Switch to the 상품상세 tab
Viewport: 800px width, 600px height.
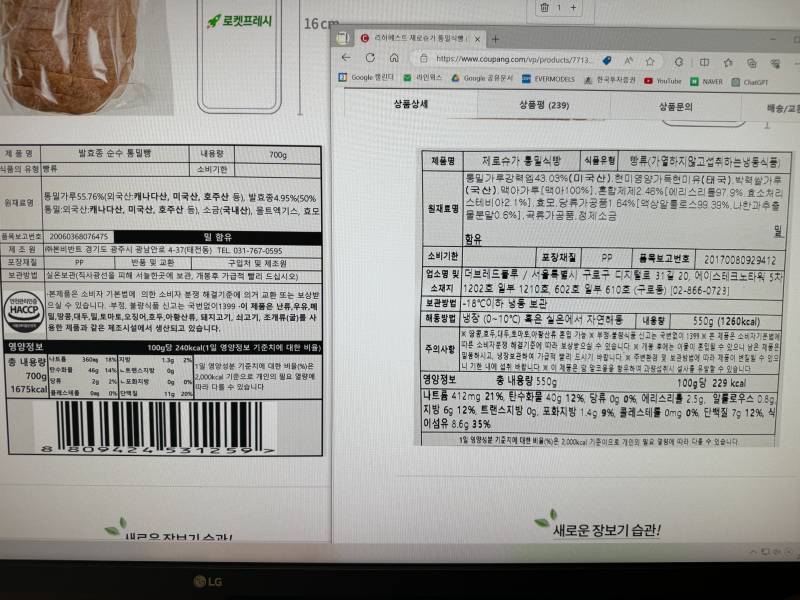click(411, 104)
